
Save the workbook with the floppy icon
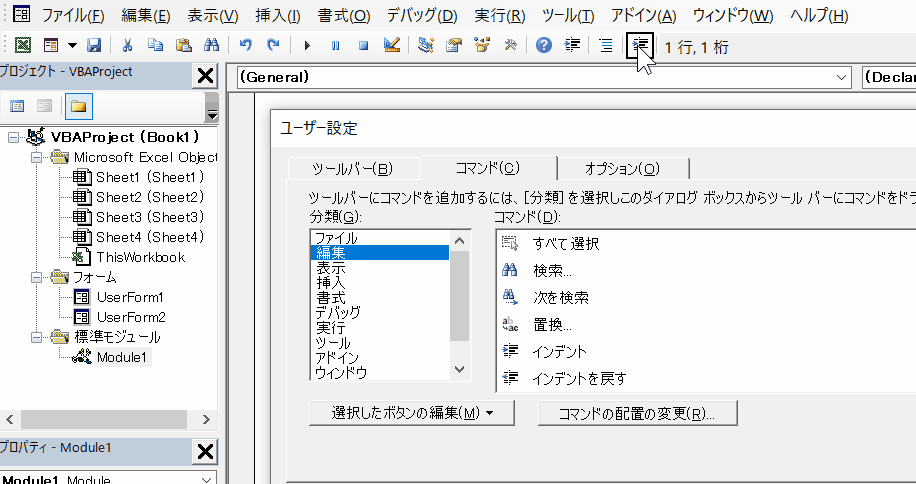93,45
